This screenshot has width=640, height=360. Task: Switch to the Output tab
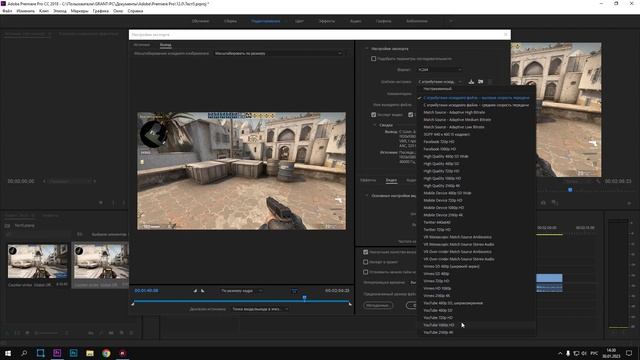point(165,44)
